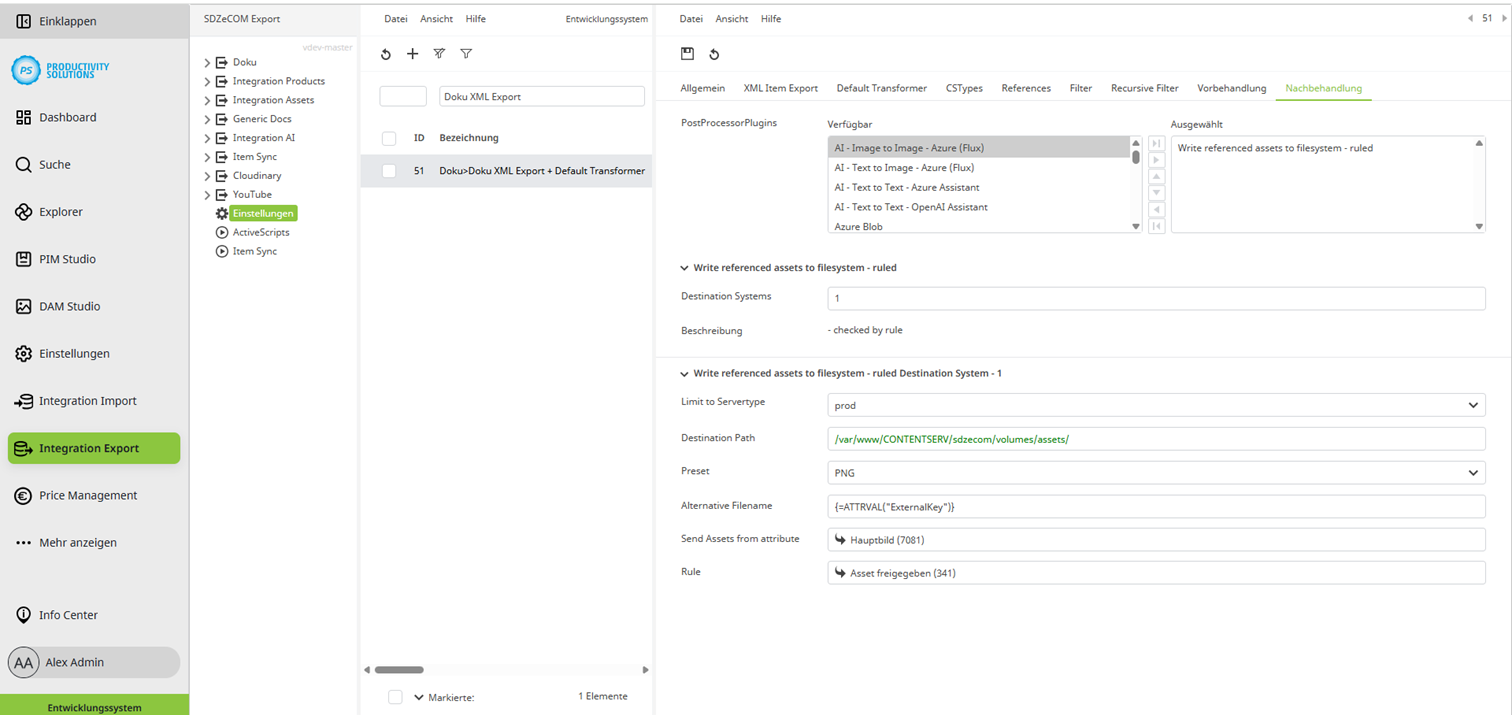Check the Markierte checkbox at the bottom
Screen dimensions: 1512x715
[396, 697]
